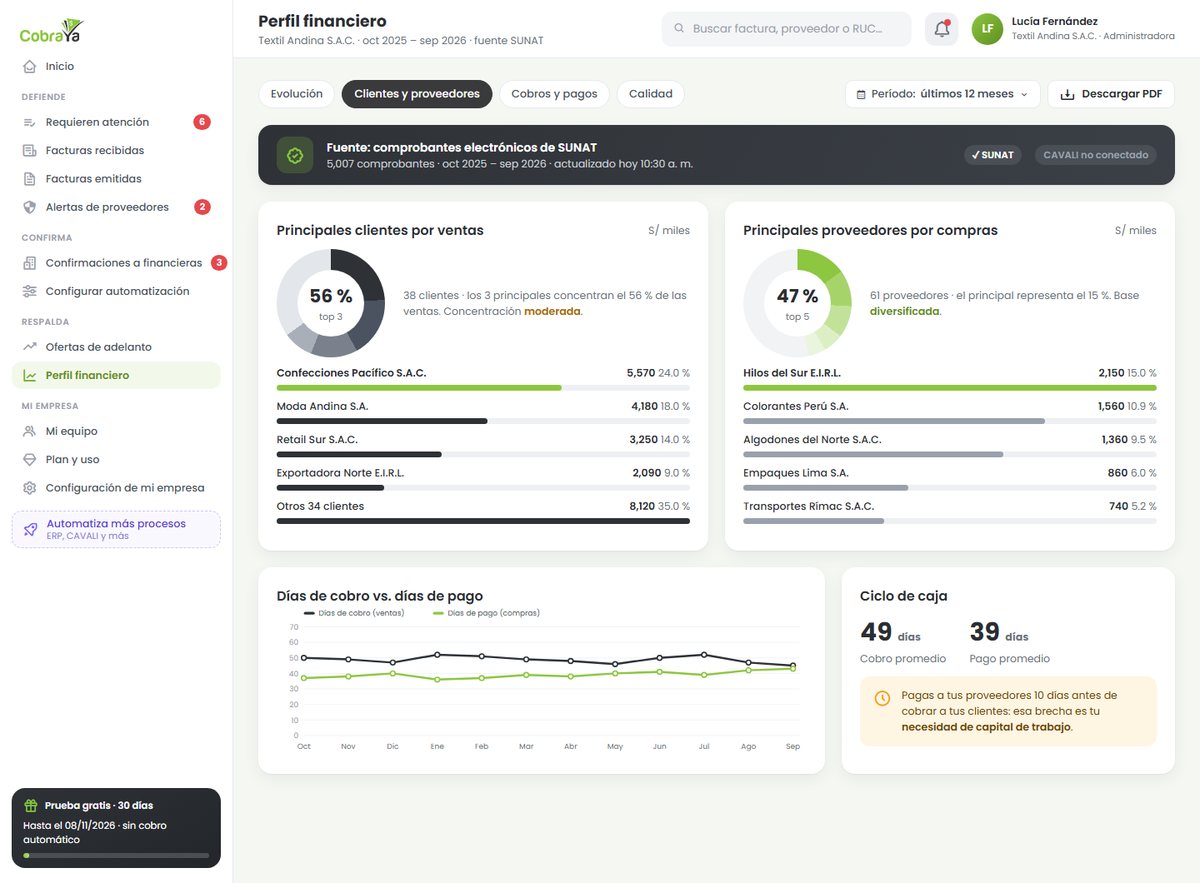Open Lucía Fernández user account menu
Image resolution: width=1200 pixels, height=883 pixels.
click(1073, 29)
